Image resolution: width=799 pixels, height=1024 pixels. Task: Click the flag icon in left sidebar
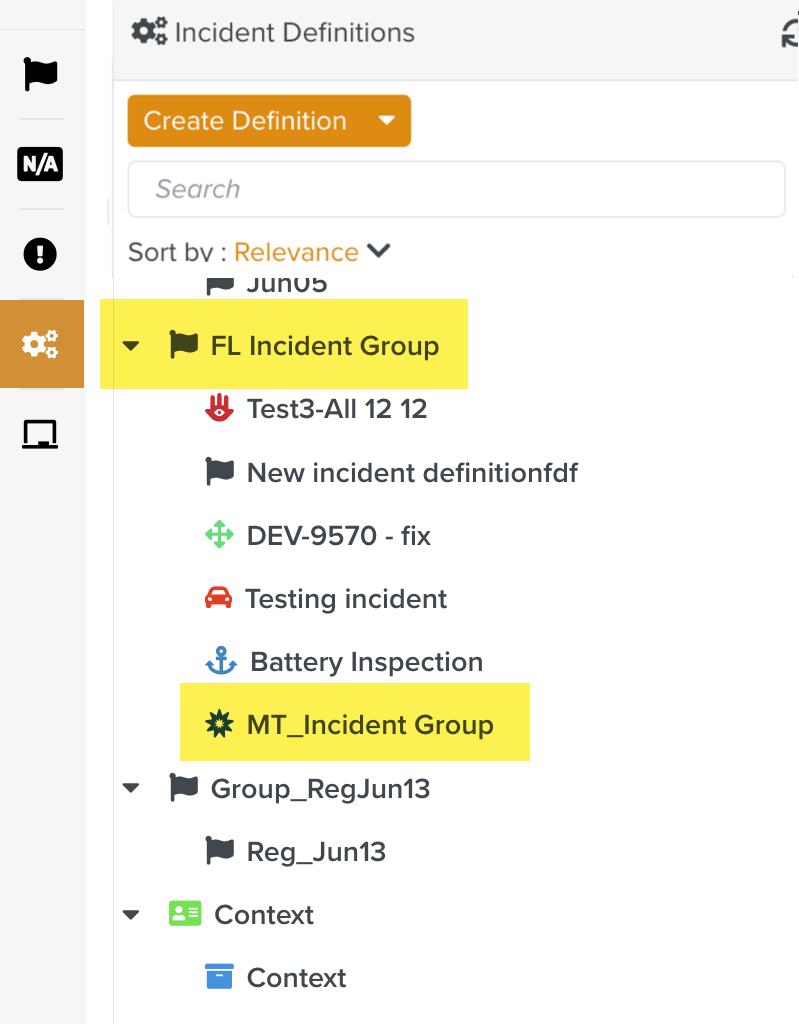coord(41,74)
